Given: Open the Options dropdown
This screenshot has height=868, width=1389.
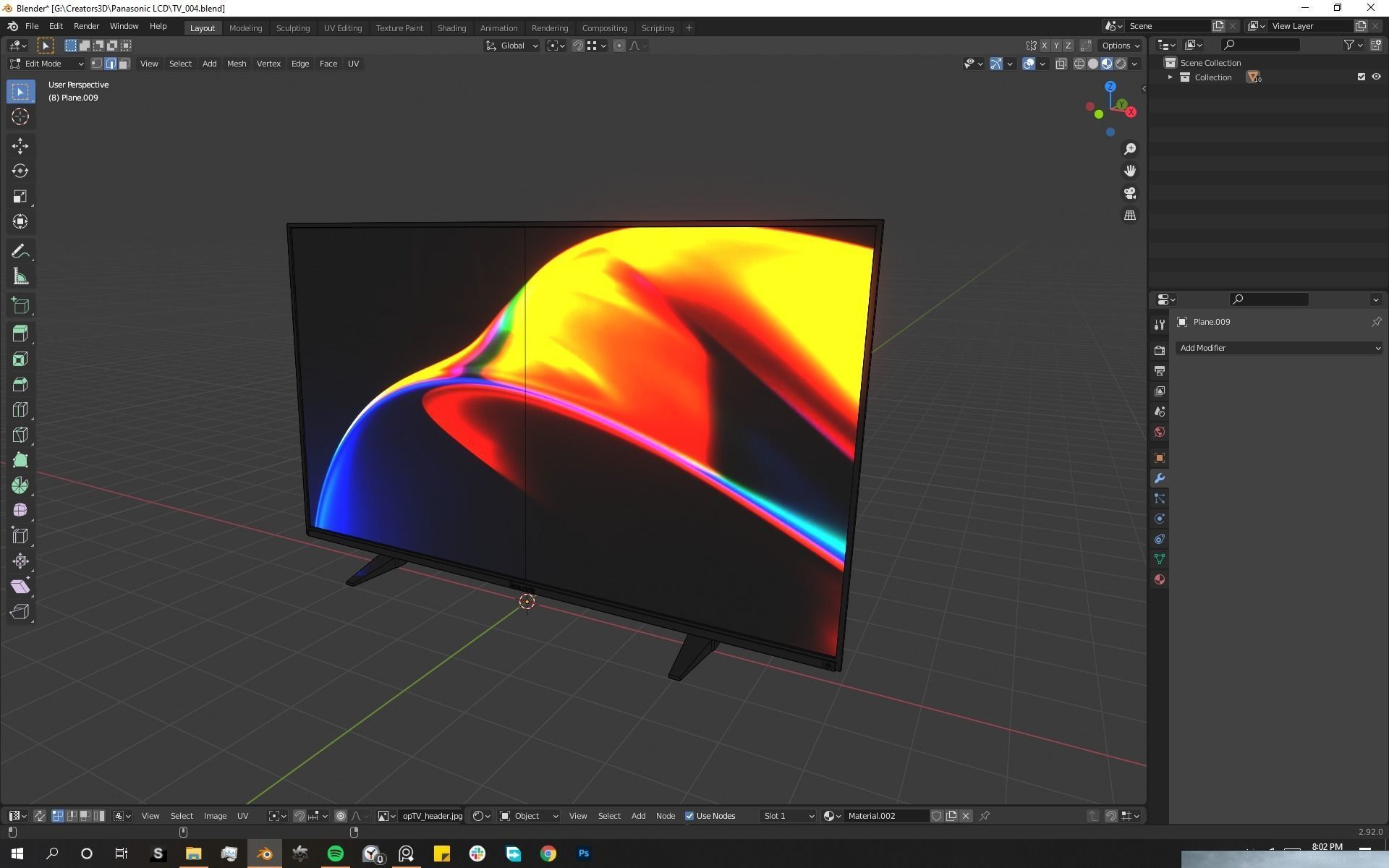Looking at the screenshot, I should tap(1121, 46).
